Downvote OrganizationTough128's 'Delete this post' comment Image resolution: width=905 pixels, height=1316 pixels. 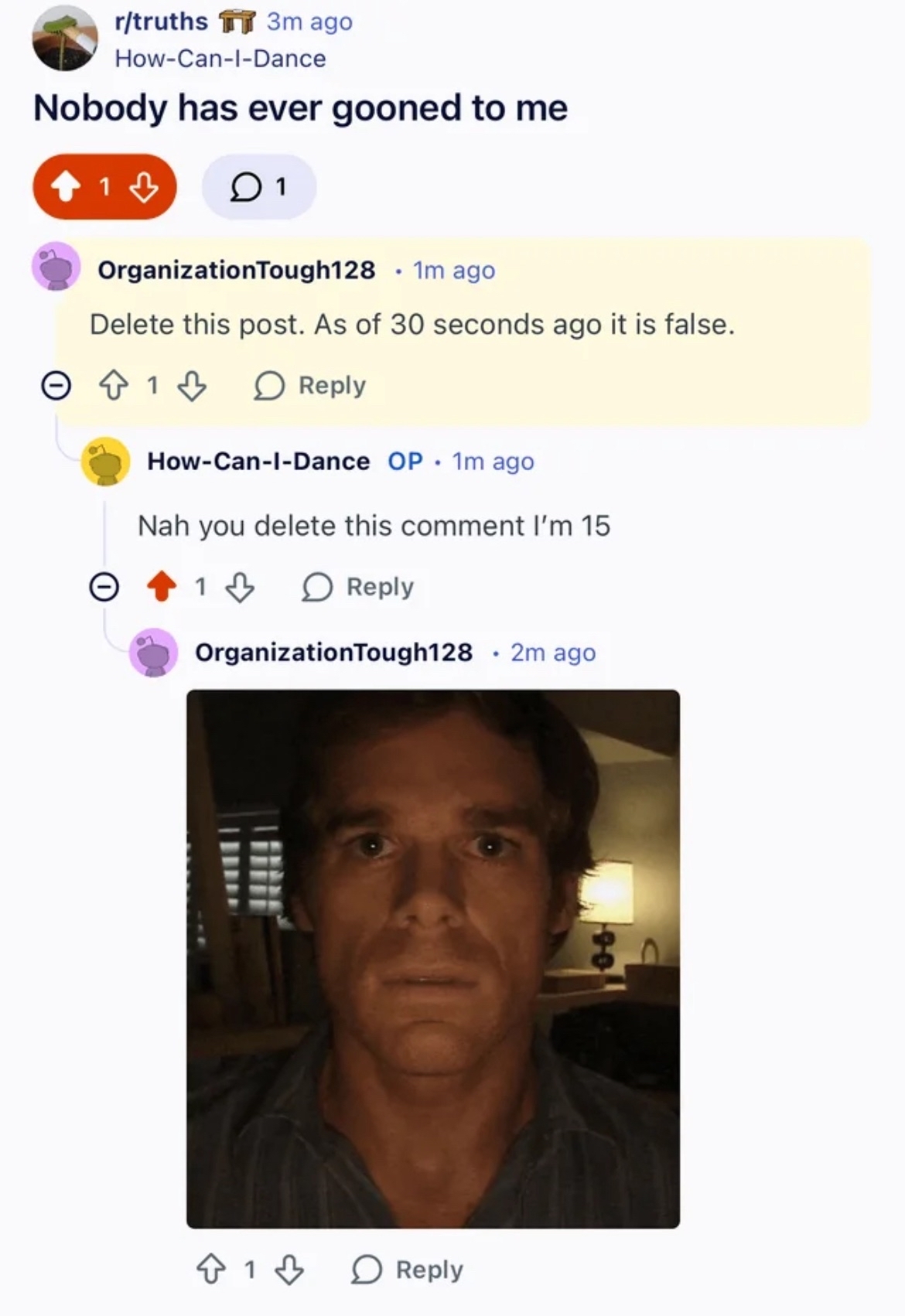(191, 384)
